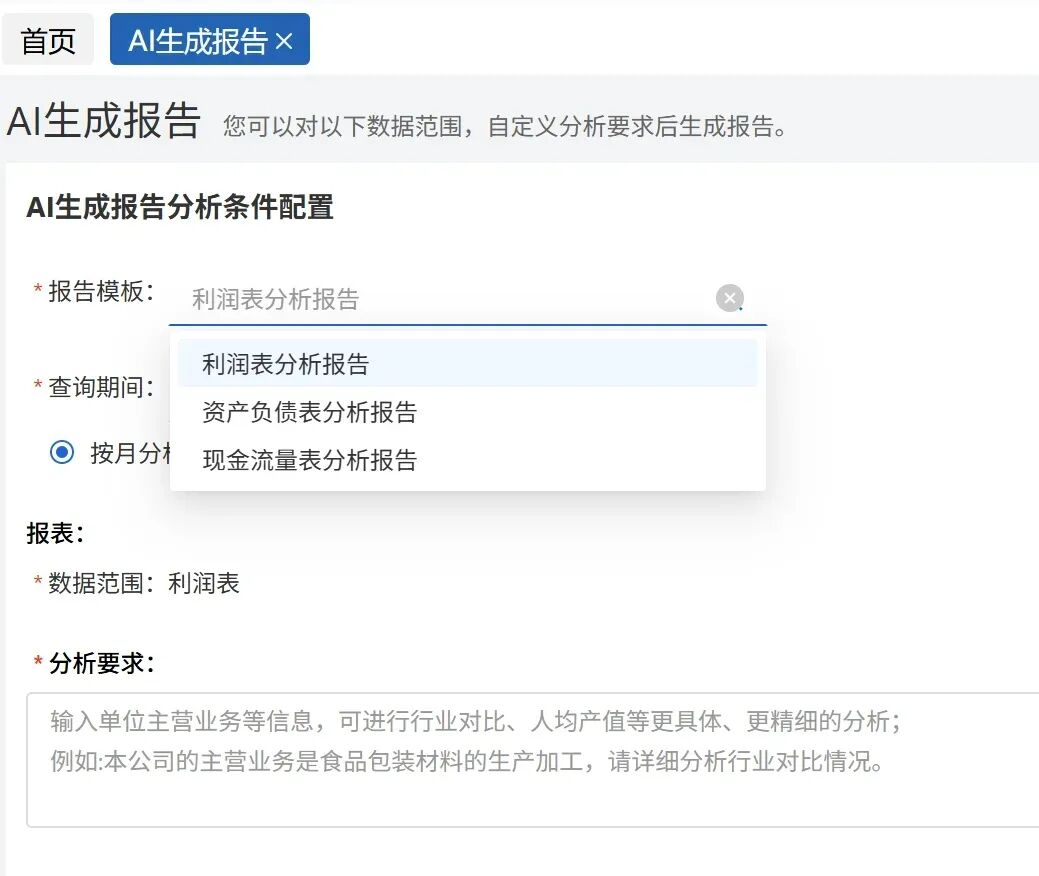The image size is (1039, 876).
Task: Switch to the 首页 tab
Action: (48, 41)
